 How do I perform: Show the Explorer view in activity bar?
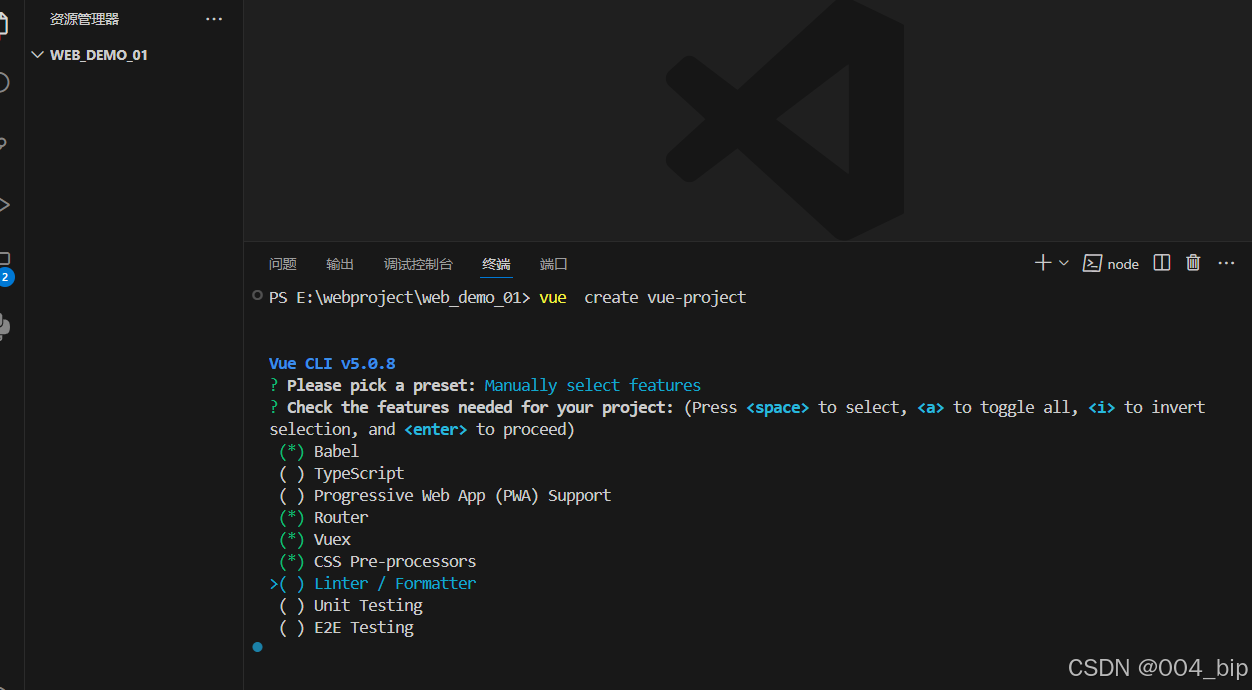(4, 24)
